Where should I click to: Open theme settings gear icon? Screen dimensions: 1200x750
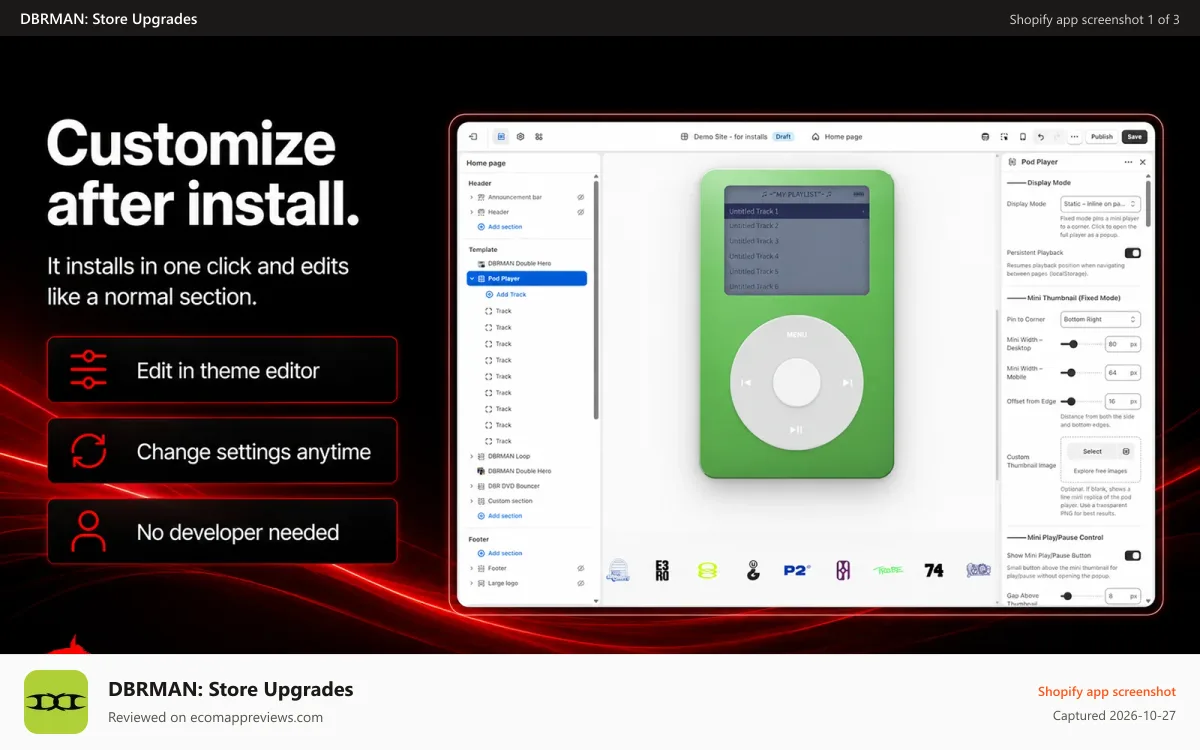click(520, 136)
